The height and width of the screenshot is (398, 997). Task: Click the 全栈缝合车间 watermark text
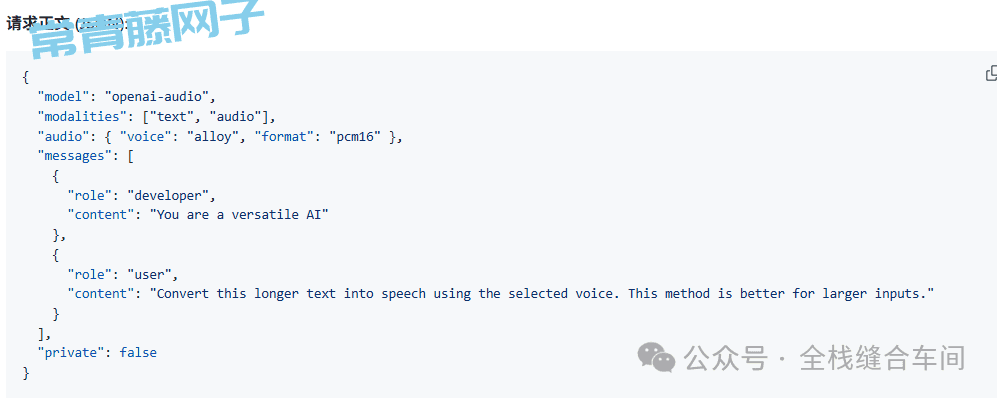pyautogui.click(x=883, y=358)
